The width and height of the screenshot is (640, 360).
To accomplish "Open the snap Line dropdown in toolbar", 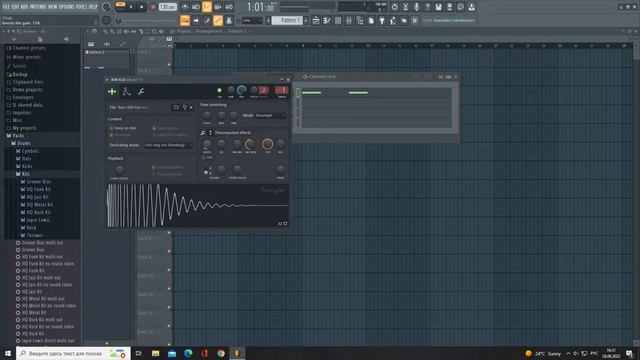I will (252, 20).
